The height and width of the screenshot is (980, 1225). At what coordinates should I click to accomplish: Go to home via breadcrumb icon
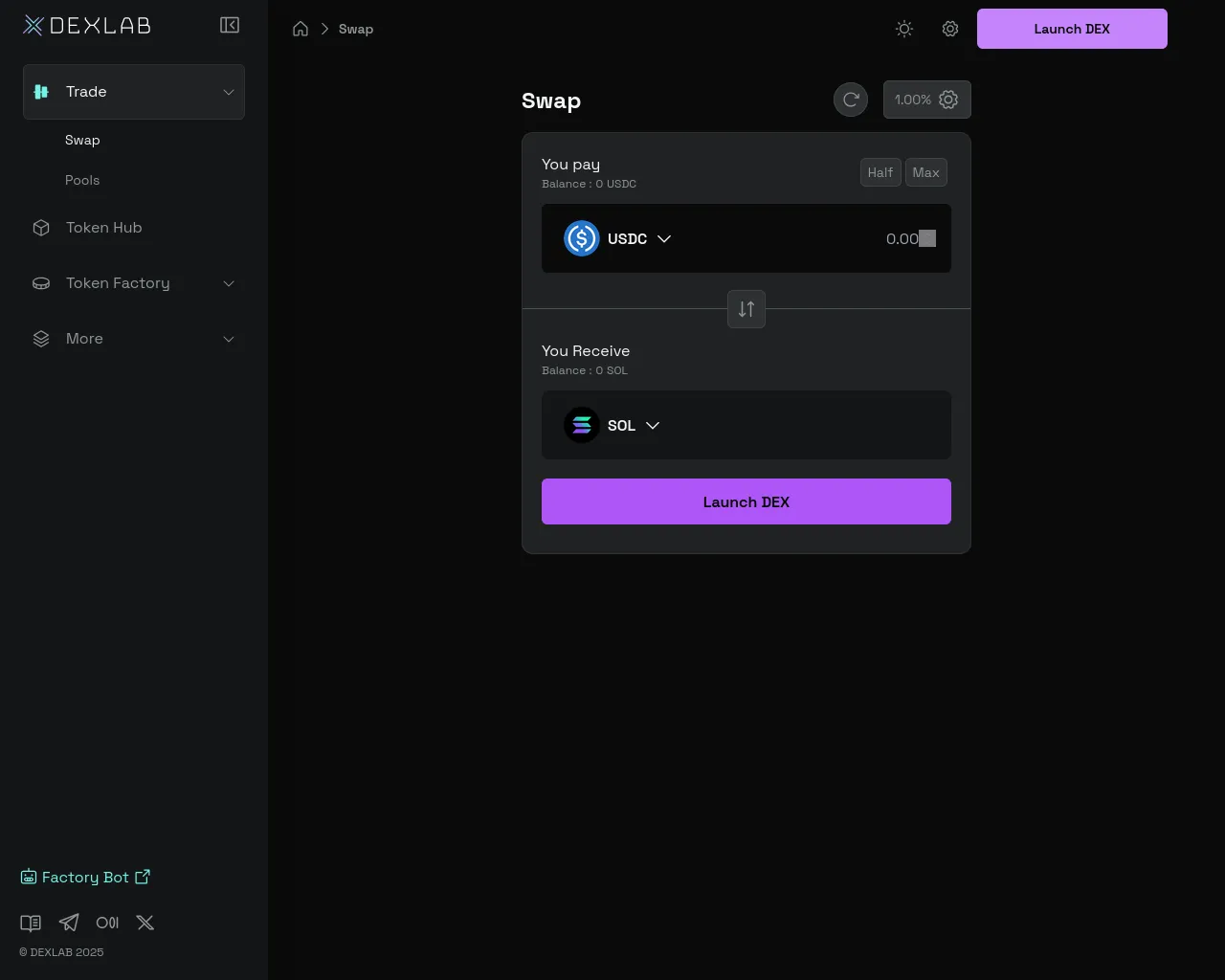[301, 29]
